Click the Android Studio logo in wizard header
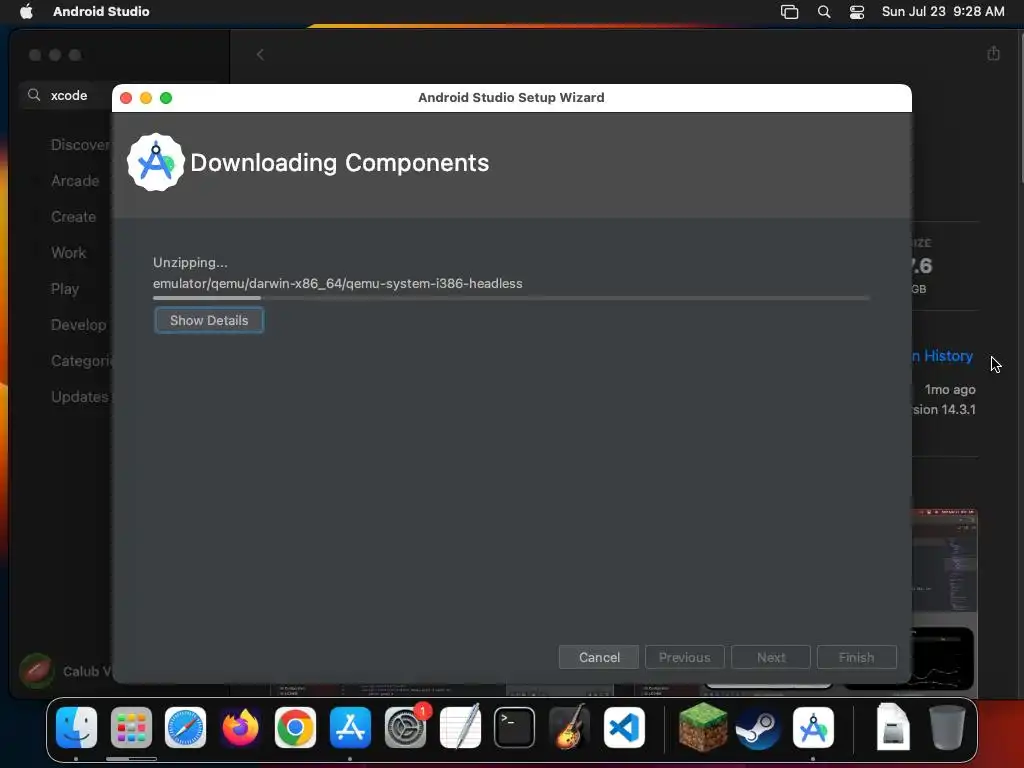Screen dimensions: 1024x768 155,163
